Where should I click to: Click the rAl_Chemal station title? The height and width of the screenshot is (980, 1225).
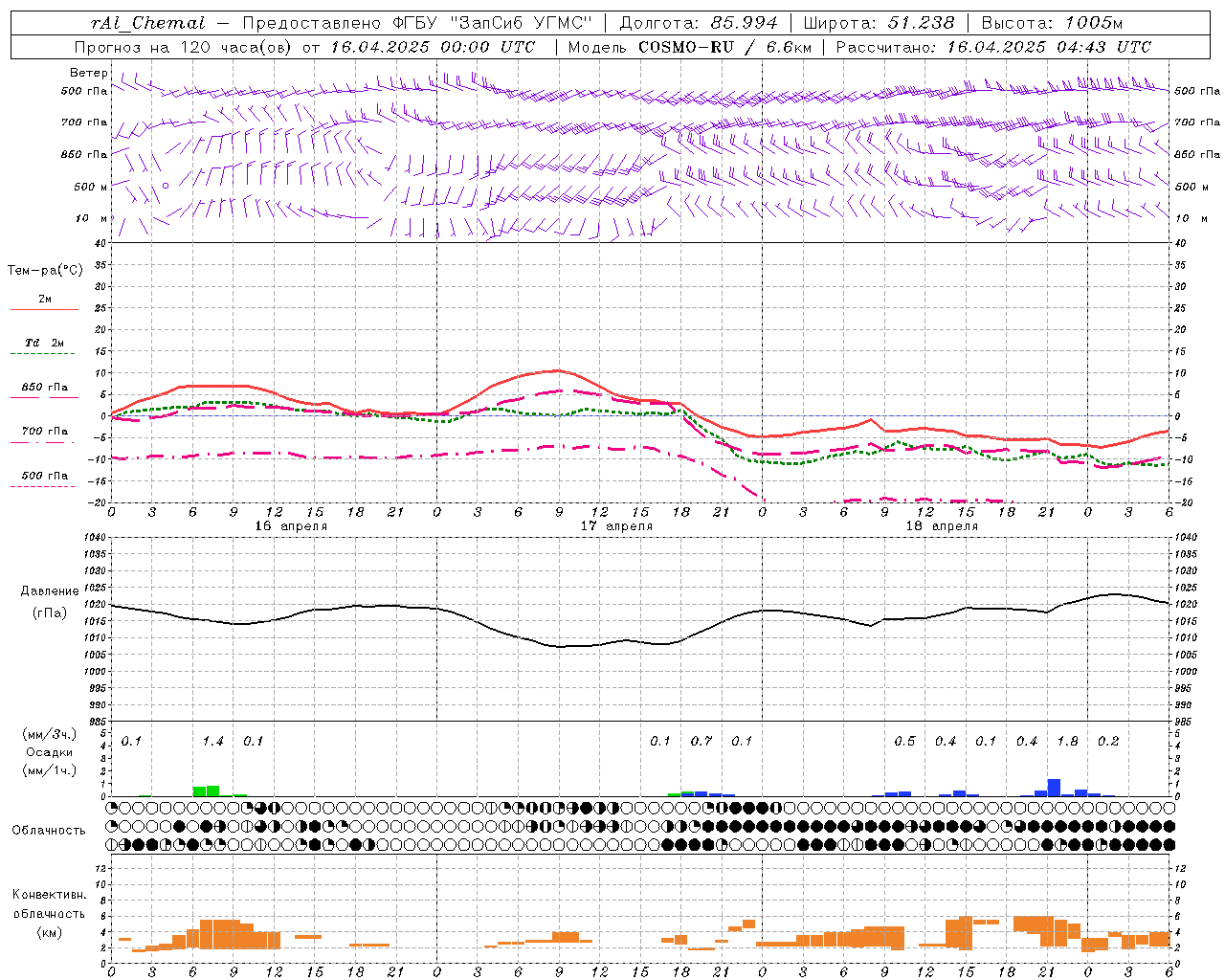[148, 23]
